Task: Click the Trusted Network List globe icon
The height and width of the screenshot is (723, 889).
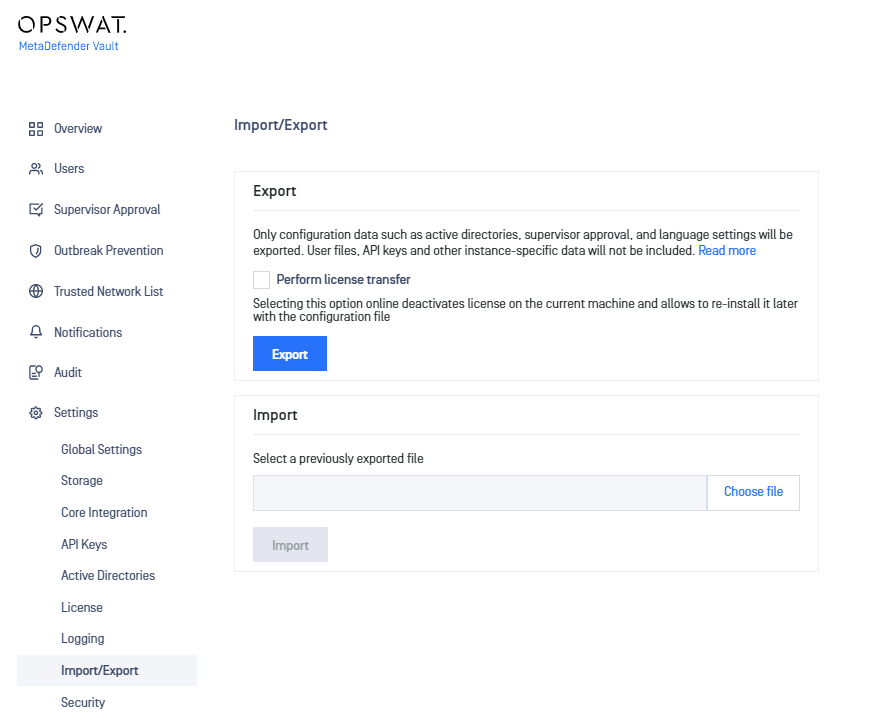Action: (36, 291)
